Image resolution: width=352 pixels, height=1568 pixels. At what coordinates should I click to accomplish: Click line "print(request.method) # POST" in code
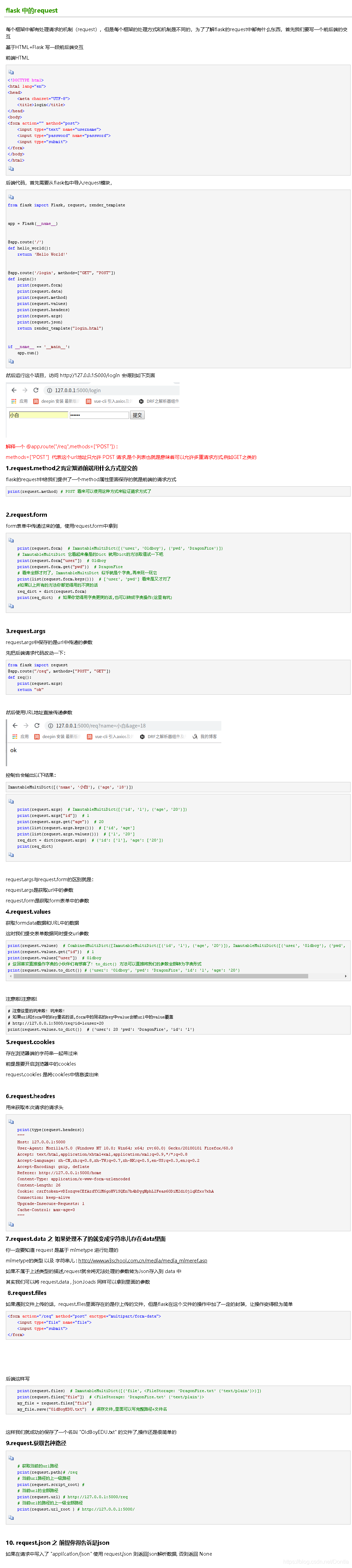pos(80,491)
